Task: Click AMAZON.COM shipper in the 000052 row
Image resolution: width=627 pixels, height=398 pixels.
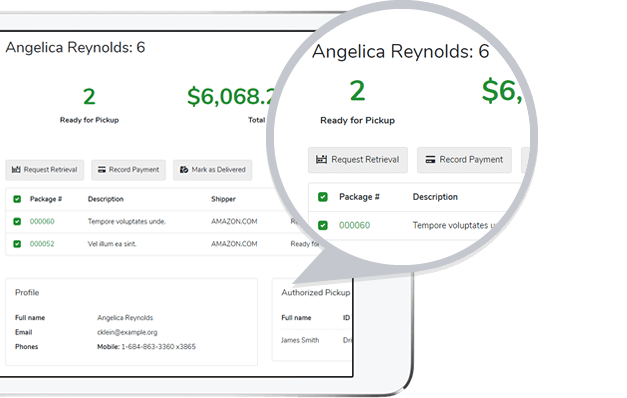Action: [234, 244]
